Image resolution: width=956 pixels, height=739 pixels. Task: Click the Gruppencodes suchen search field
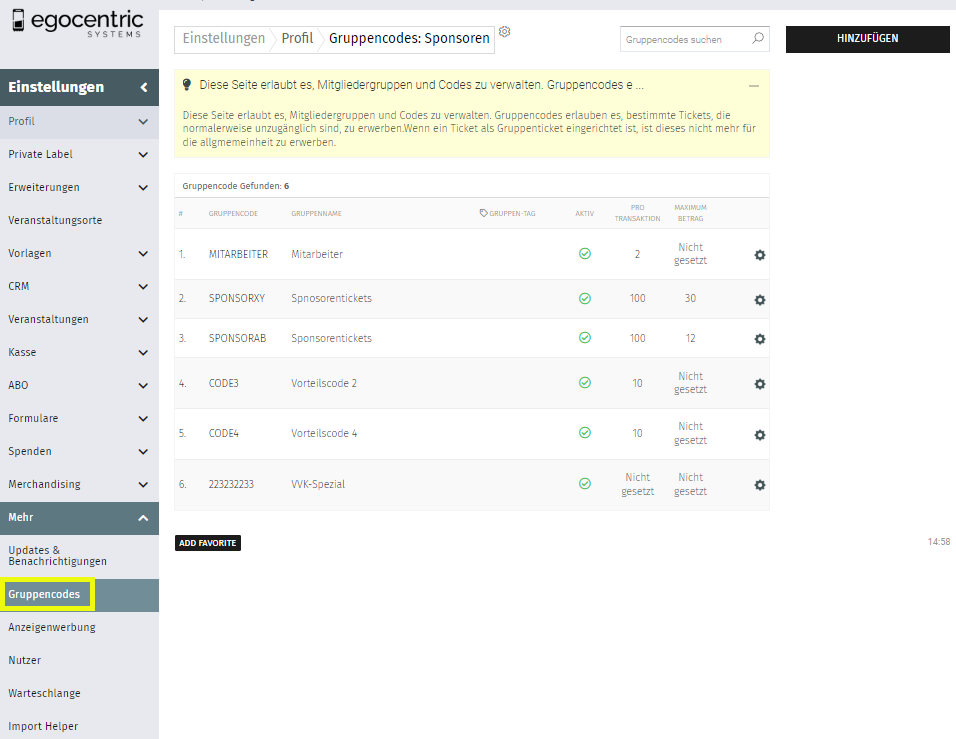coord(685,40)
